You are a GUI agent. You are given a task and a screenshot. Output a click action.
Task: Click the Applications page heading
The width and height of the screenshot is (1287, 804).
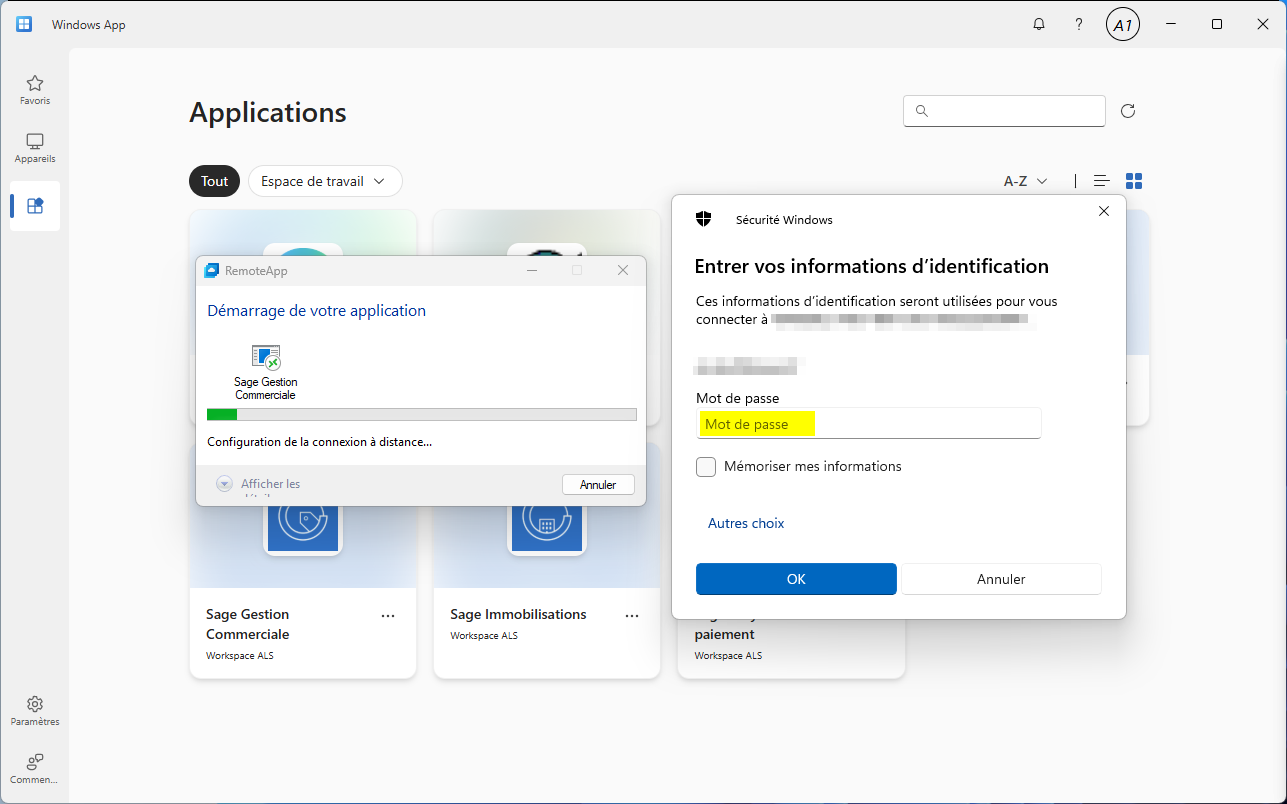point(268,112)
